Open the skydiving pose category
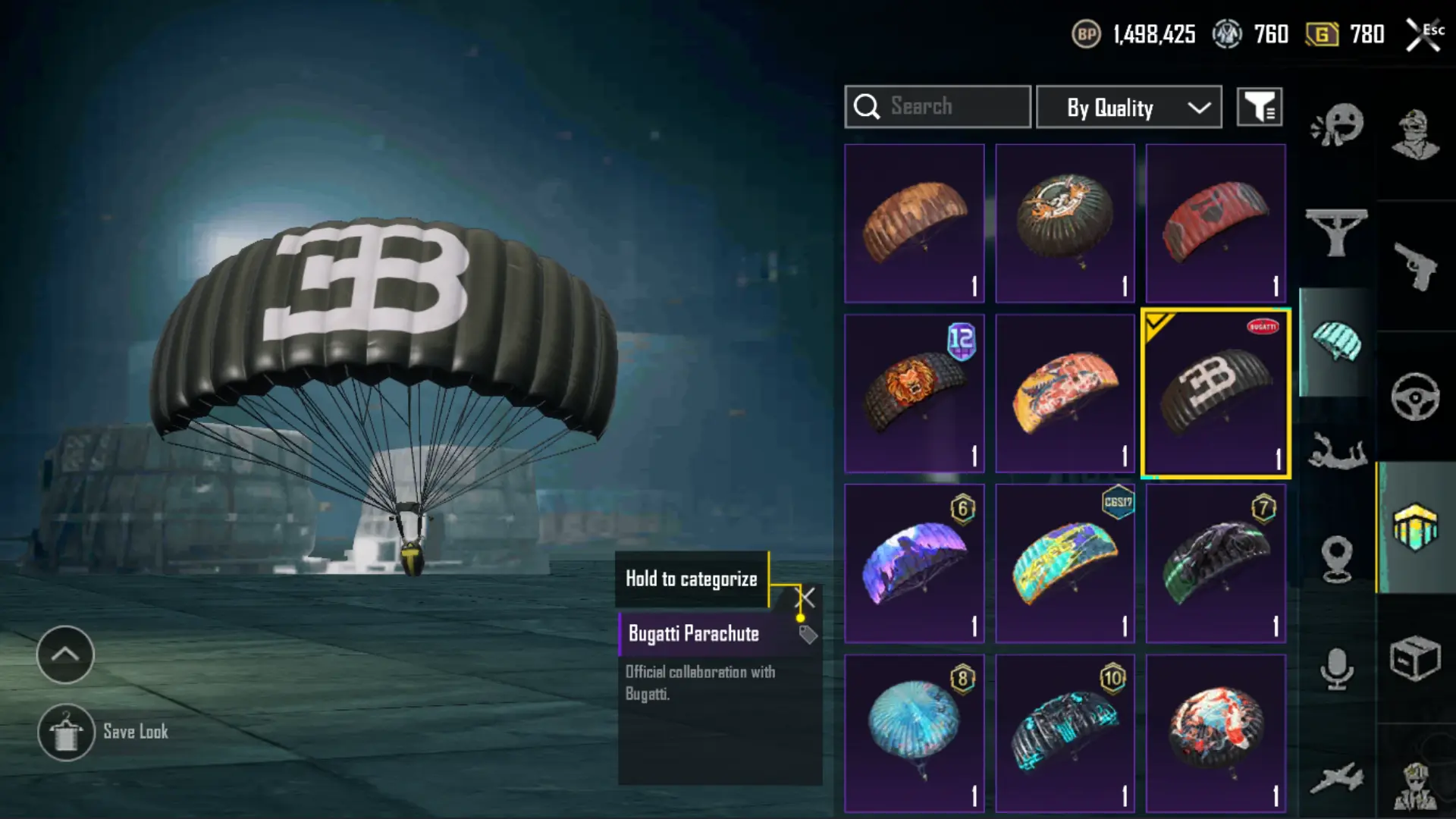This screenshot has height=819, width=1456. tap(1337, 450)
